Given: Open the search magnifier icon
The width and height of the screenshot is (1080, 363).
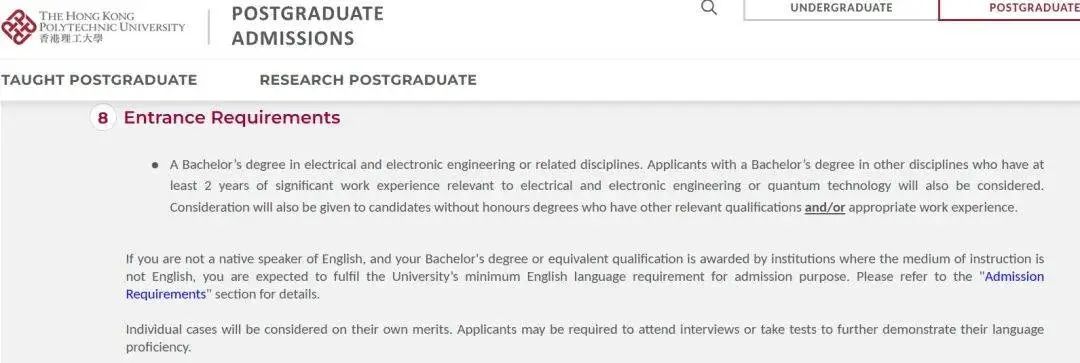Looking at the screenshot, I should 709,8.
